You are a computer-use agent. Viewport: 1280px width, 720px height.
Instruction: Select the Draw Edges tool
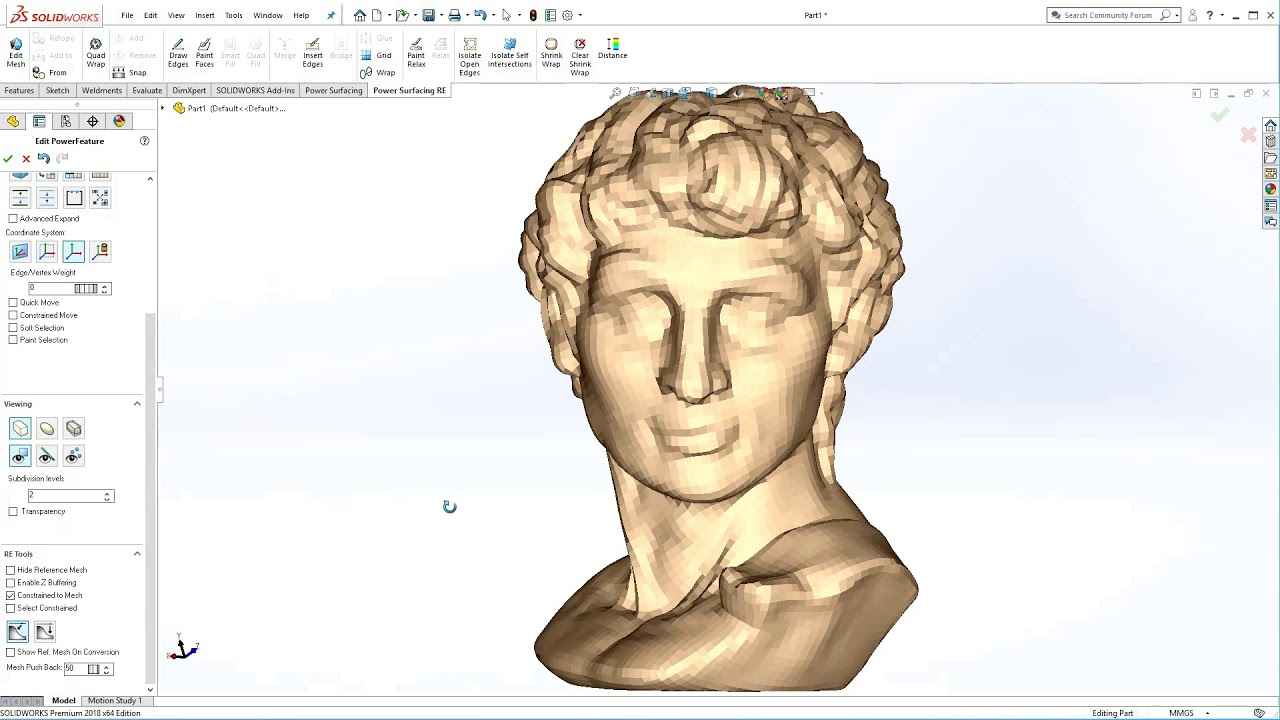178,53
